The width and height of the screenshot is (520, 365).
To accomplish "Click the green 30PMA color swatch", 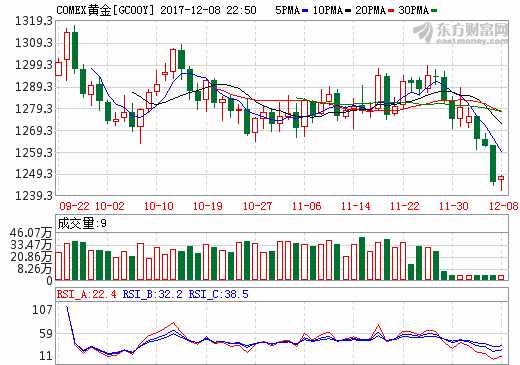I will coord(434,11).
